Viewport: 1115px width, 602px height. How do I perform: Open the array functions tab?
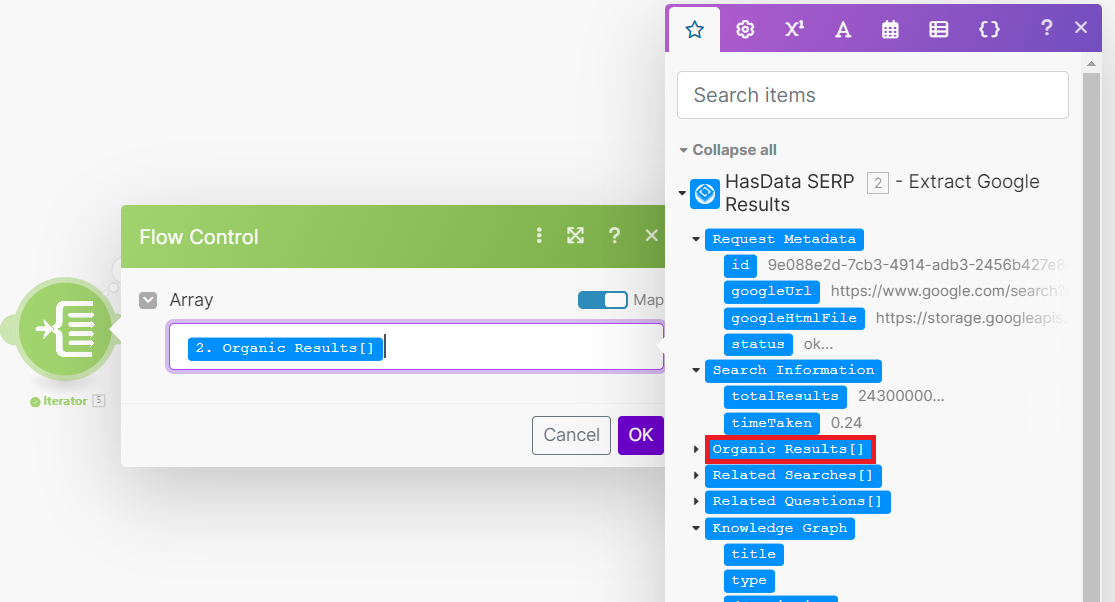point(938,29)
